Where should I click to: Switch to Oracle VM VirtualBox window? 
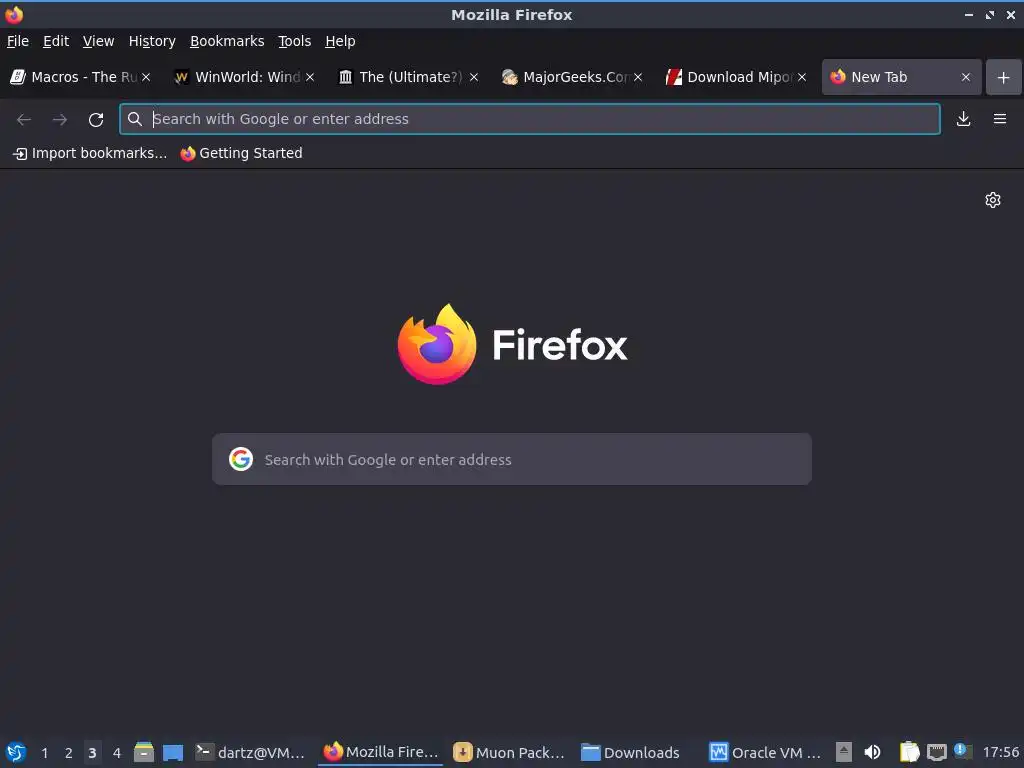[x=765, y=752]
